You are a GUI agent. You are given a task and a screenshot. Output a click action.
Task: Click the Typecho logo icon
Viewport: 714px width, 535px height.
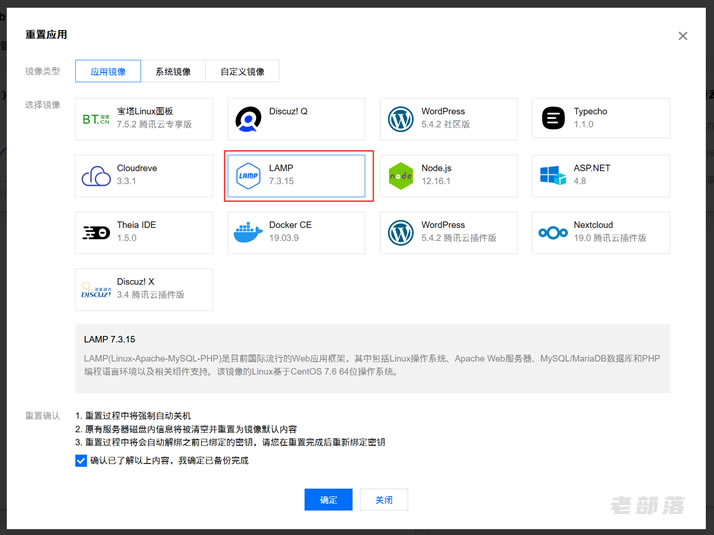pos(553,118)
